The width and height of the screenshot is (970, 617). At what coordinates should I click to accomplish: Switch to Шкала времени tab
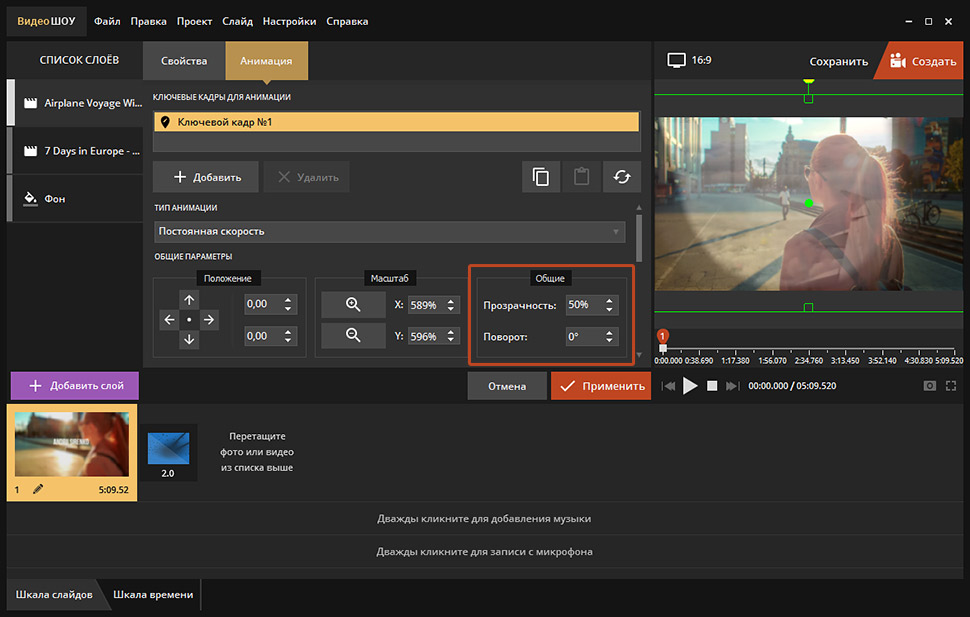[x=153, y=594]
